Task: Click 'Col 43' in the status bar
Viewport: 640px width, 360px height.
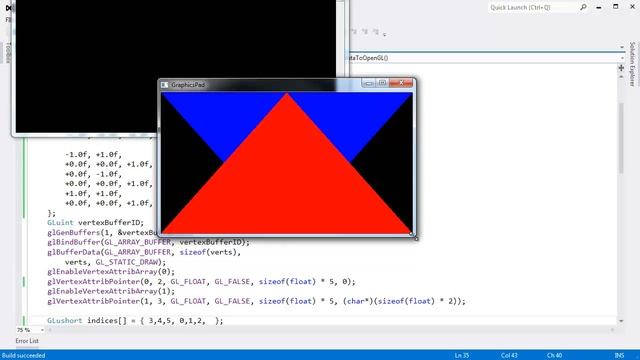Action: pos(509,356)
